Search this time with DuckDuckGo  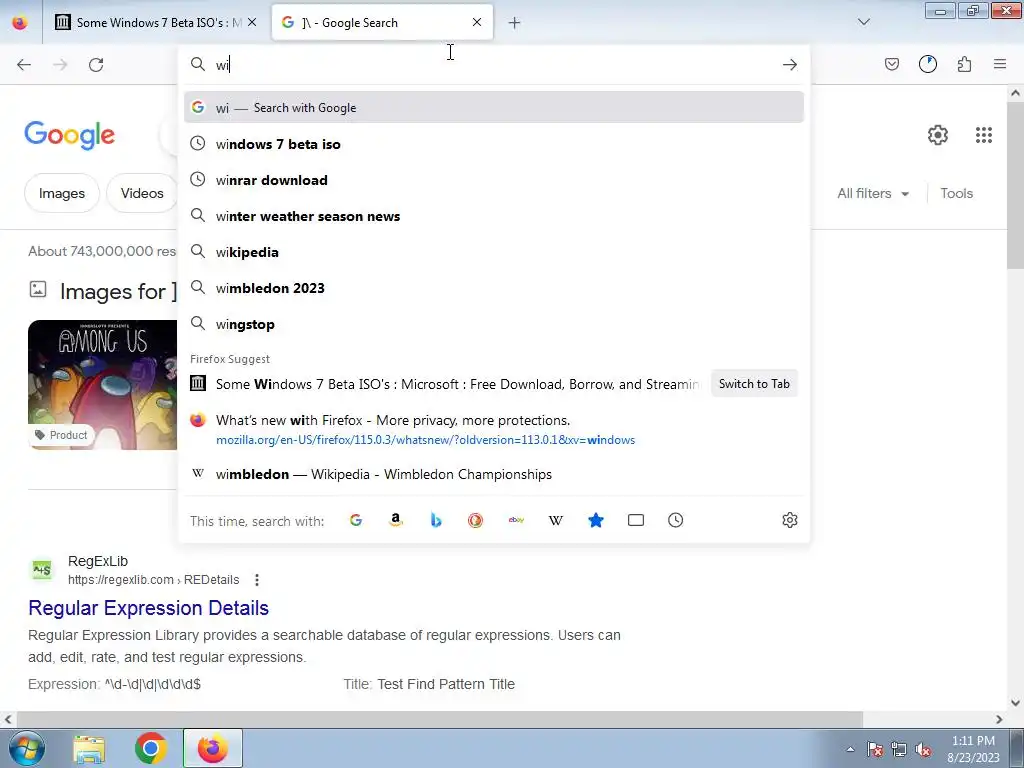point(475,520)
